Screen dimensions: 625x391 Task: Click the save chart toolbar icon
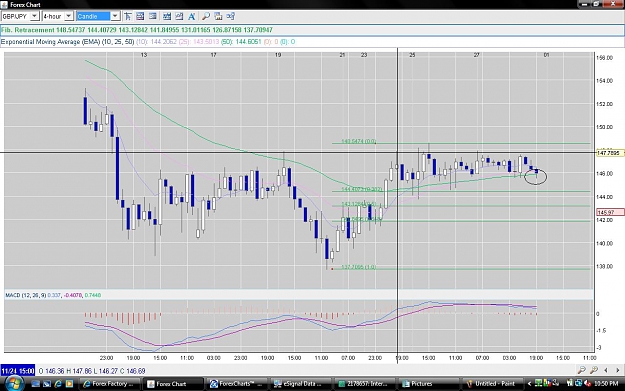click(218, 16)
